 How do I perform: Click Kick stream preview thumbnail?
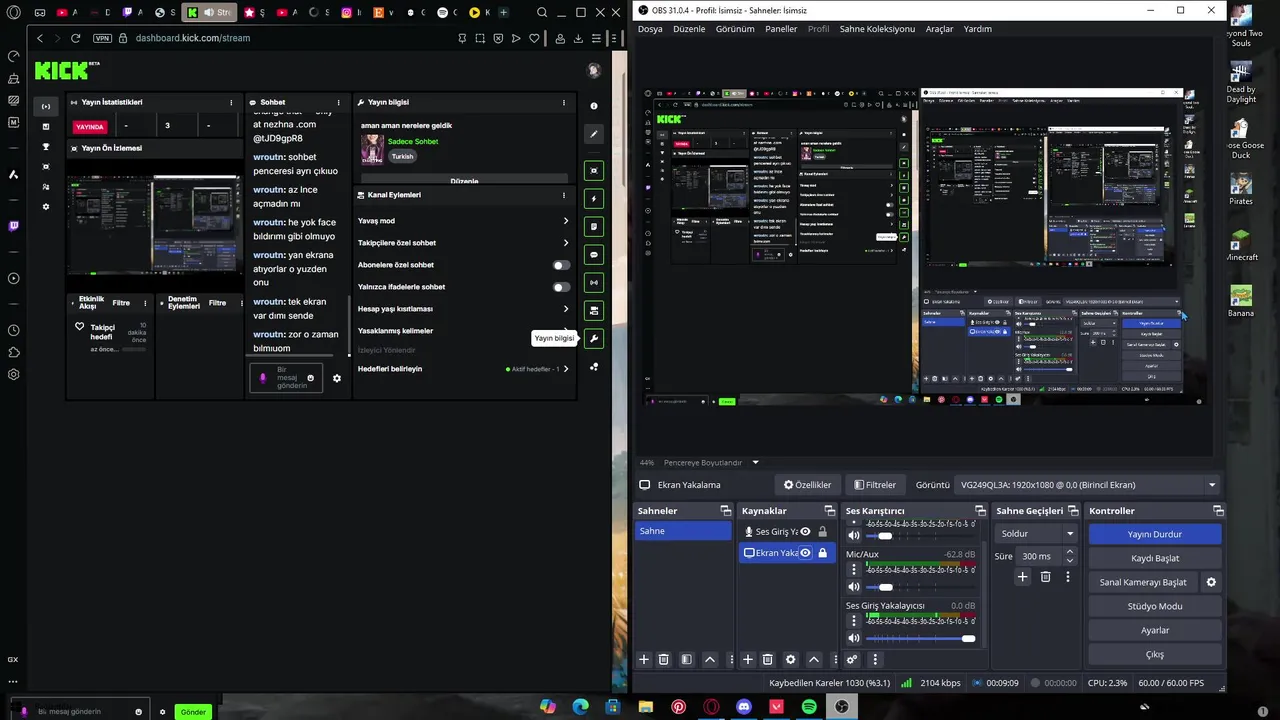tap(154, 225)
